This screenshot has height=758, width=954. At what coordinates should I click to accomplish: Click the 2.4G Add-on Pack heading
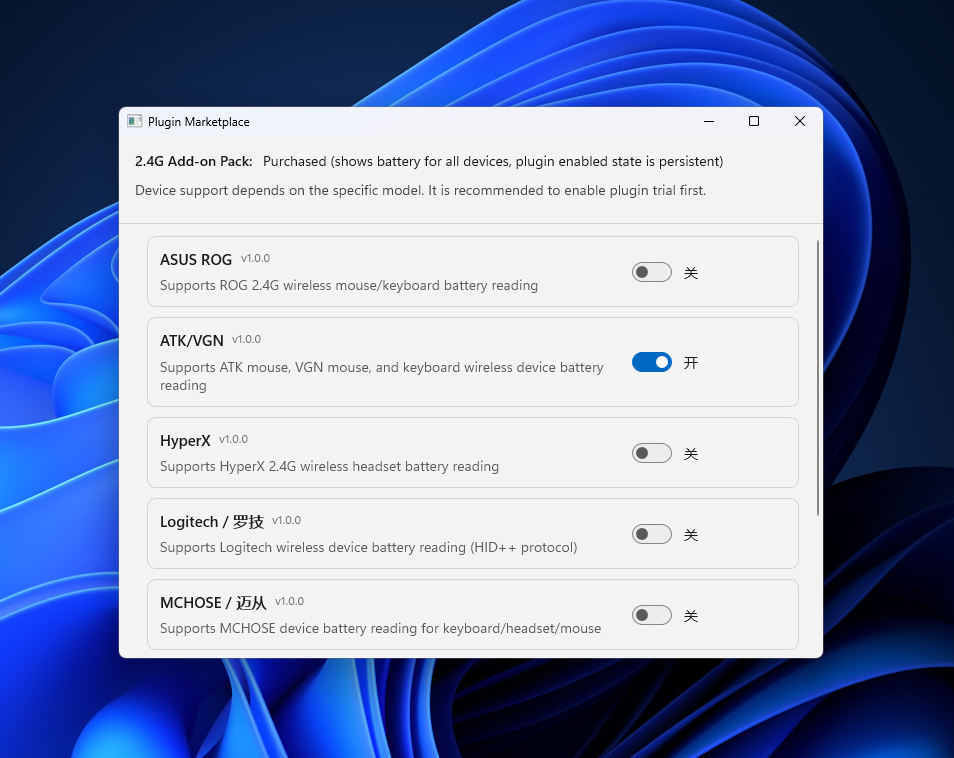[x=195, y=161]
